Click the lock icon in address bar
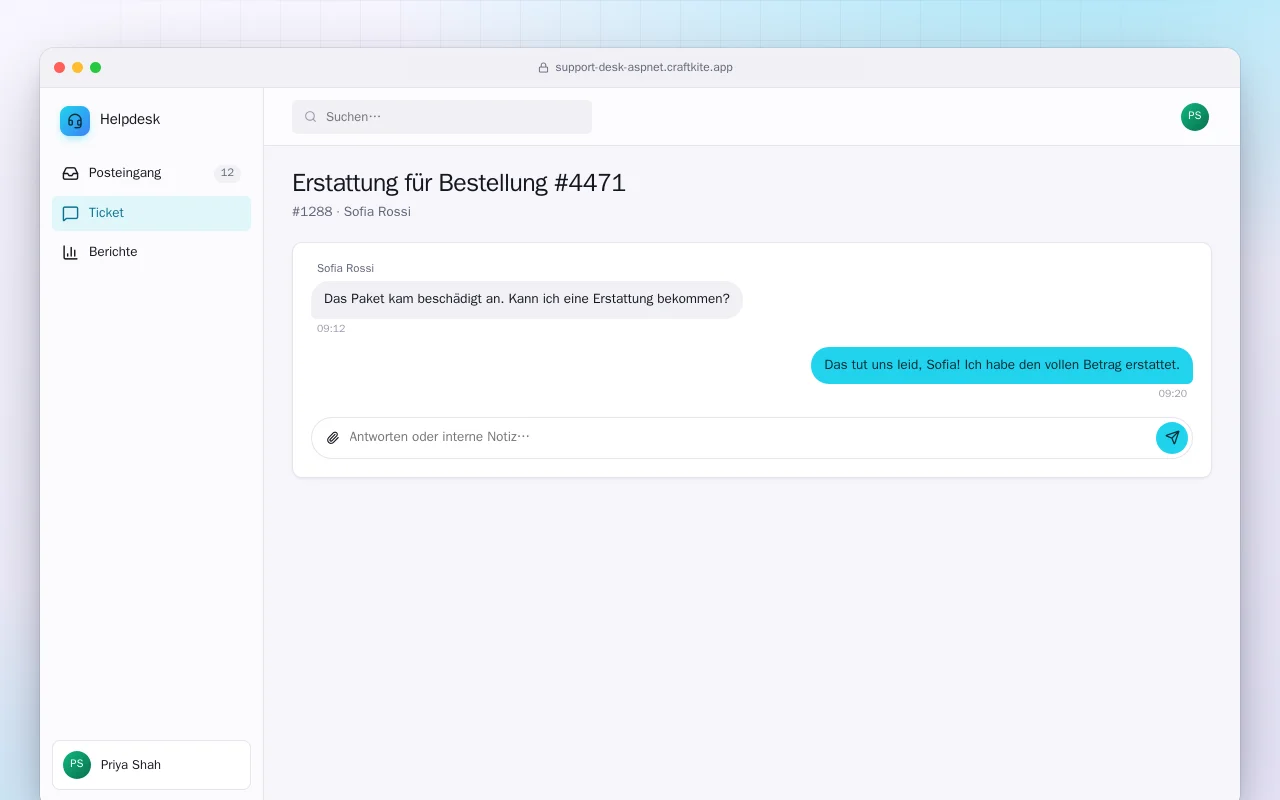This screenshot has height=800, width=1280. 544,68
